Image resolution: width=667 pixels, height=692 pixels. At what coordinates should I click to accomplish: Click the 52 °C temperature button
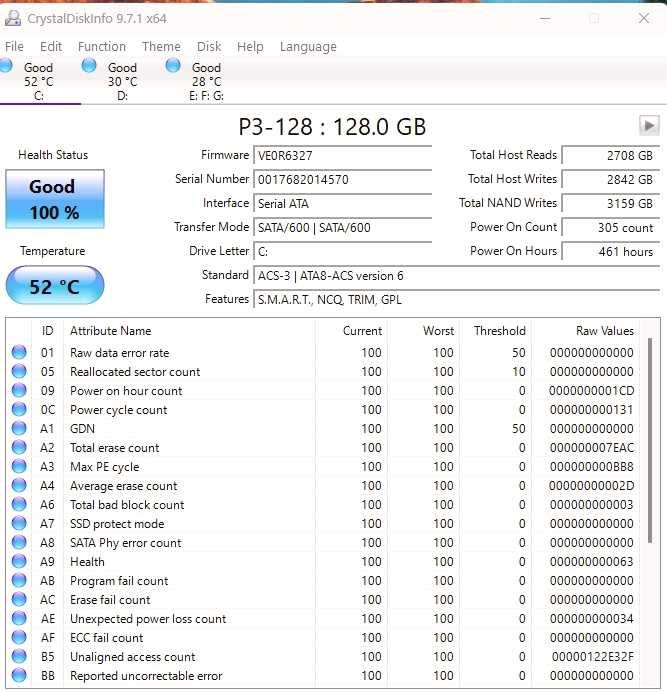click(55, 285)
